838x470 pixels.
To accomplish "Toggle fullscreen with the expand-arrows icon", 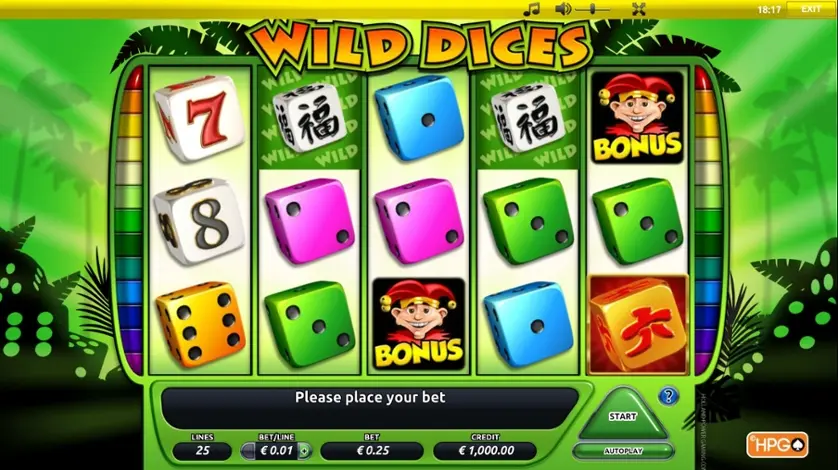I will 639,9.
